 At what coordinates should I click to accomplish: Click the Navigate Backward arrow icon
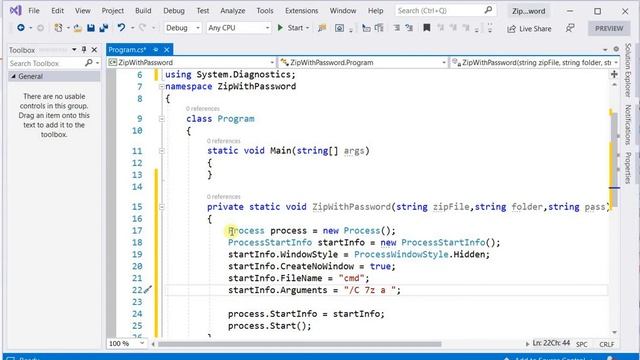point(20,28)
